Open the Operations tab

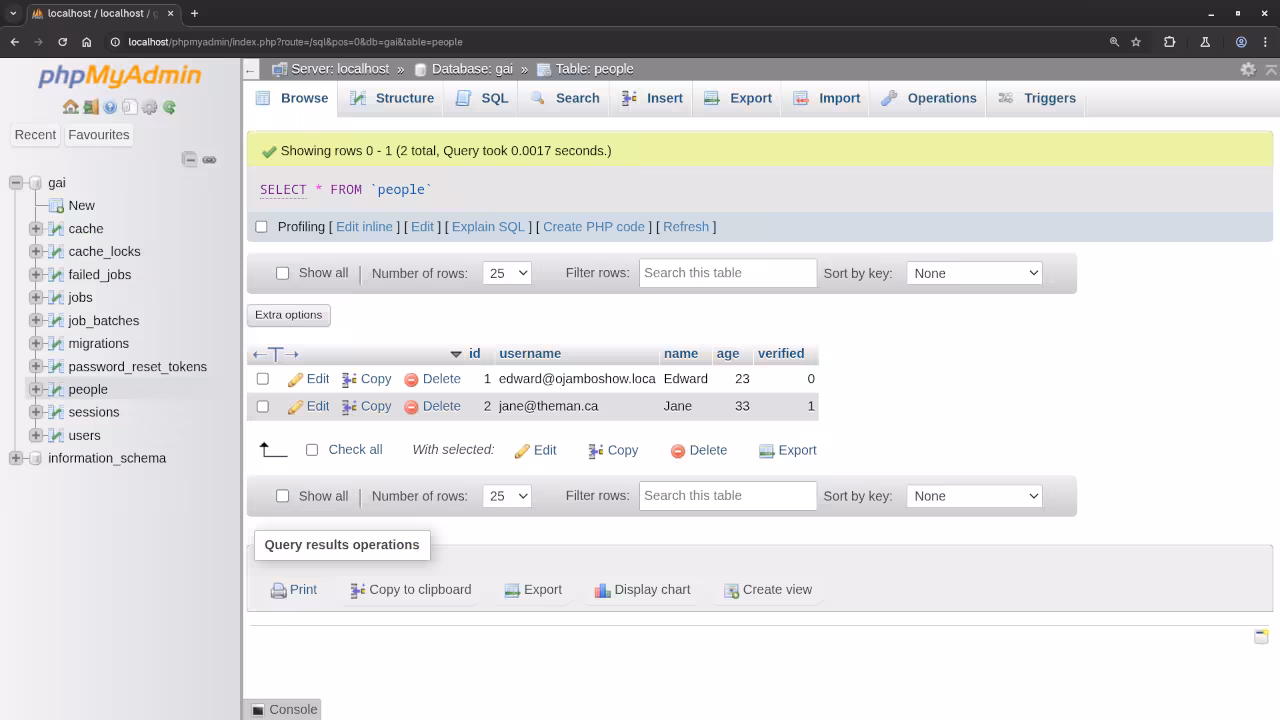[x=929, y=98]
